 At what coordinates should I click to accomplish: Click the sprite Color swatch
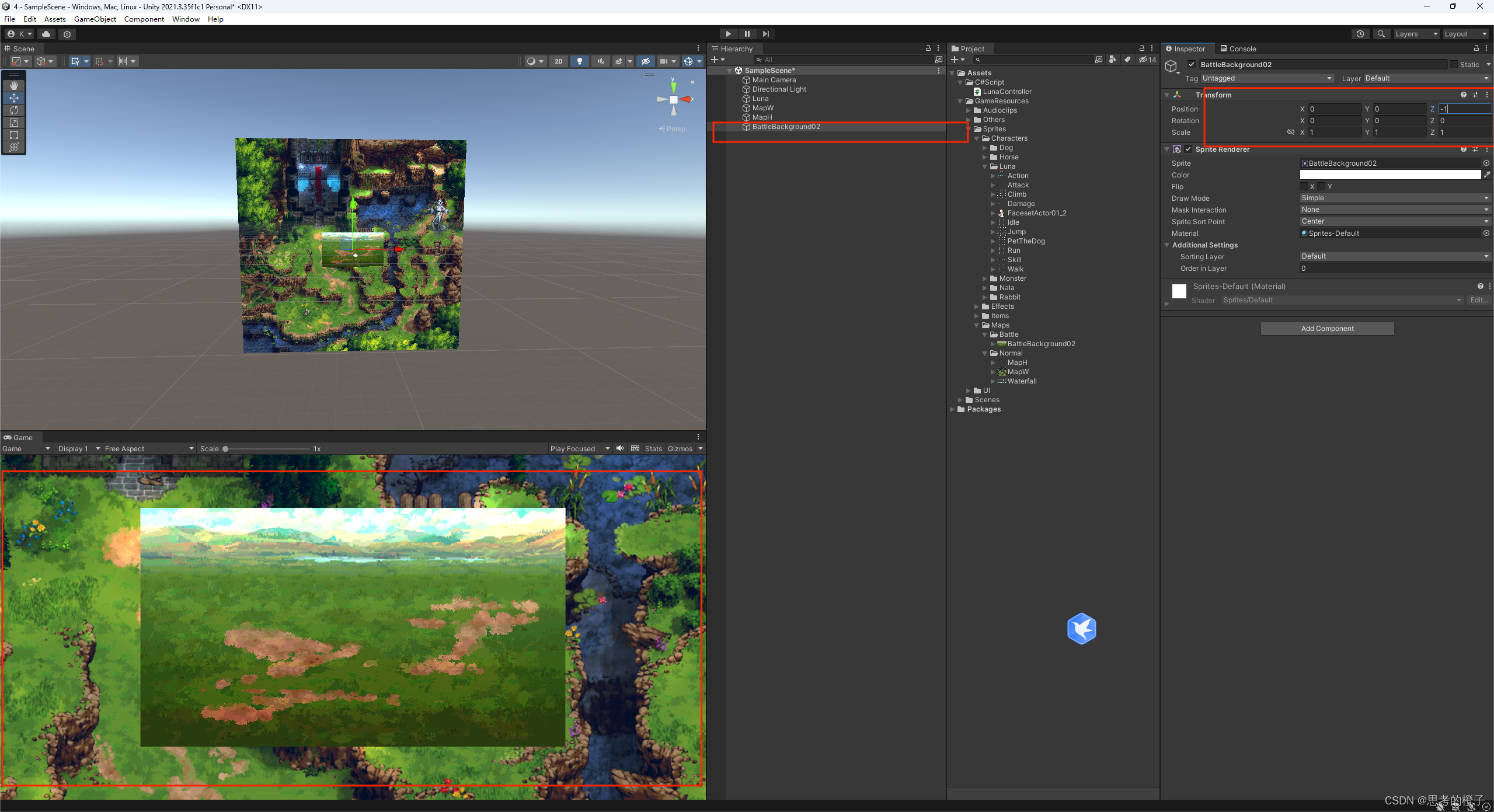coord(1389,175)
